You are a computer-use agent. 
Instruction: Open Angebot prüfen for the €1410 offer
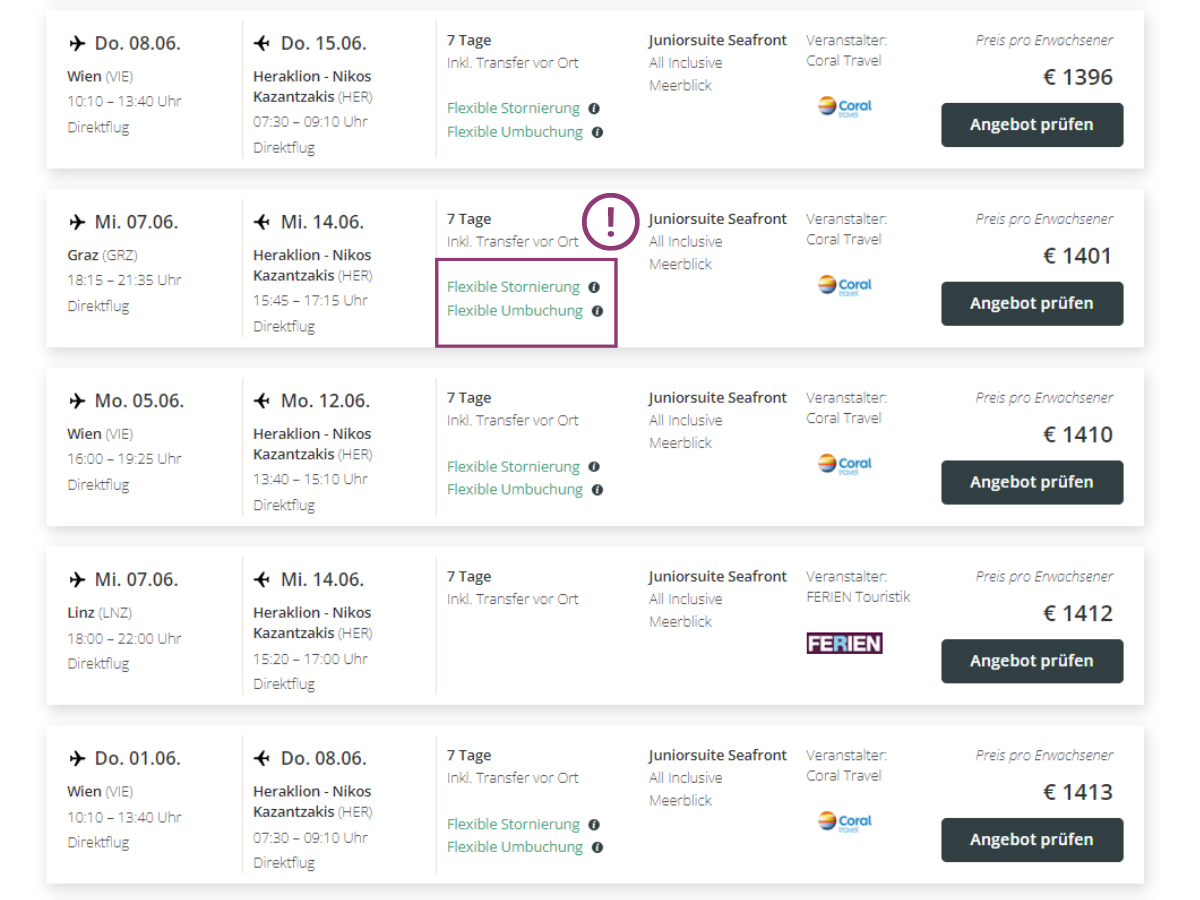(1032, 482)
